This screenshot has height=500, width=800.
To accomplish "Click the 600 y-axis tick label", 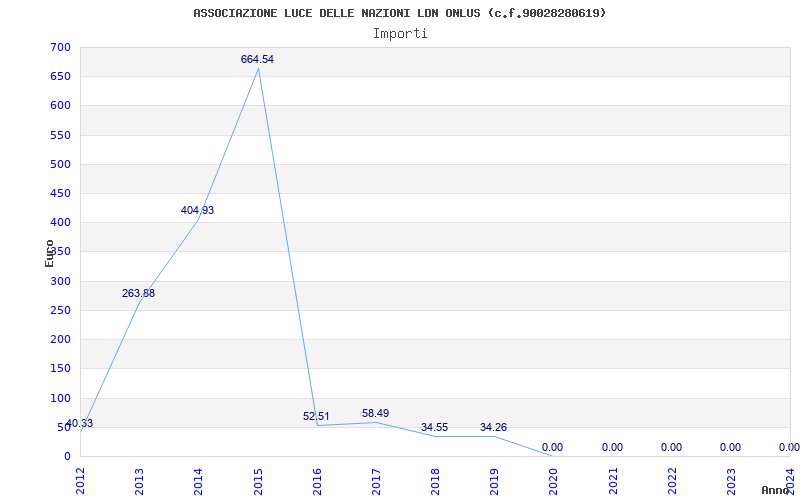I will click(x=60, y=106).
